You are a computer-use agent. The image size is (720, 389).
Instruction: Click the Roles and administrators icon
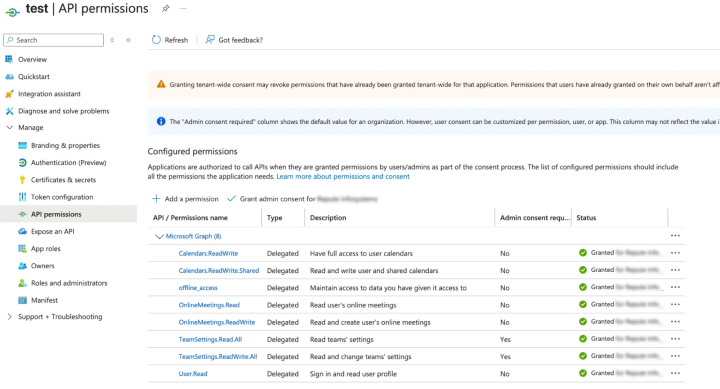click(x=22, y=283)
